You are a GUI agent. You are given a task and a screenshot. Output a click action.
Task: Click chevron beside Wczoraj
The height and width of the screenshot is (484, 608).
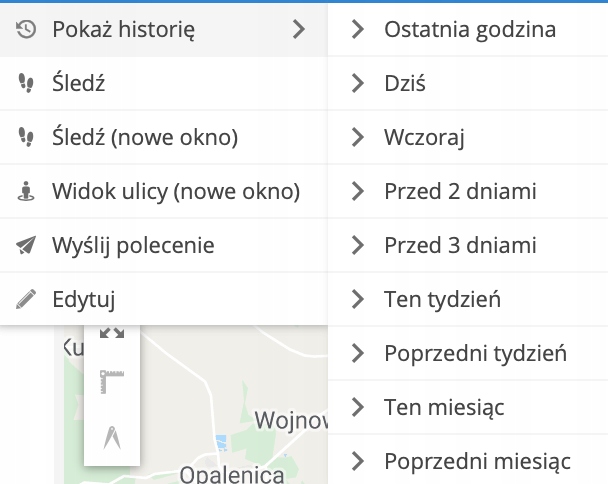click(358, 137)
